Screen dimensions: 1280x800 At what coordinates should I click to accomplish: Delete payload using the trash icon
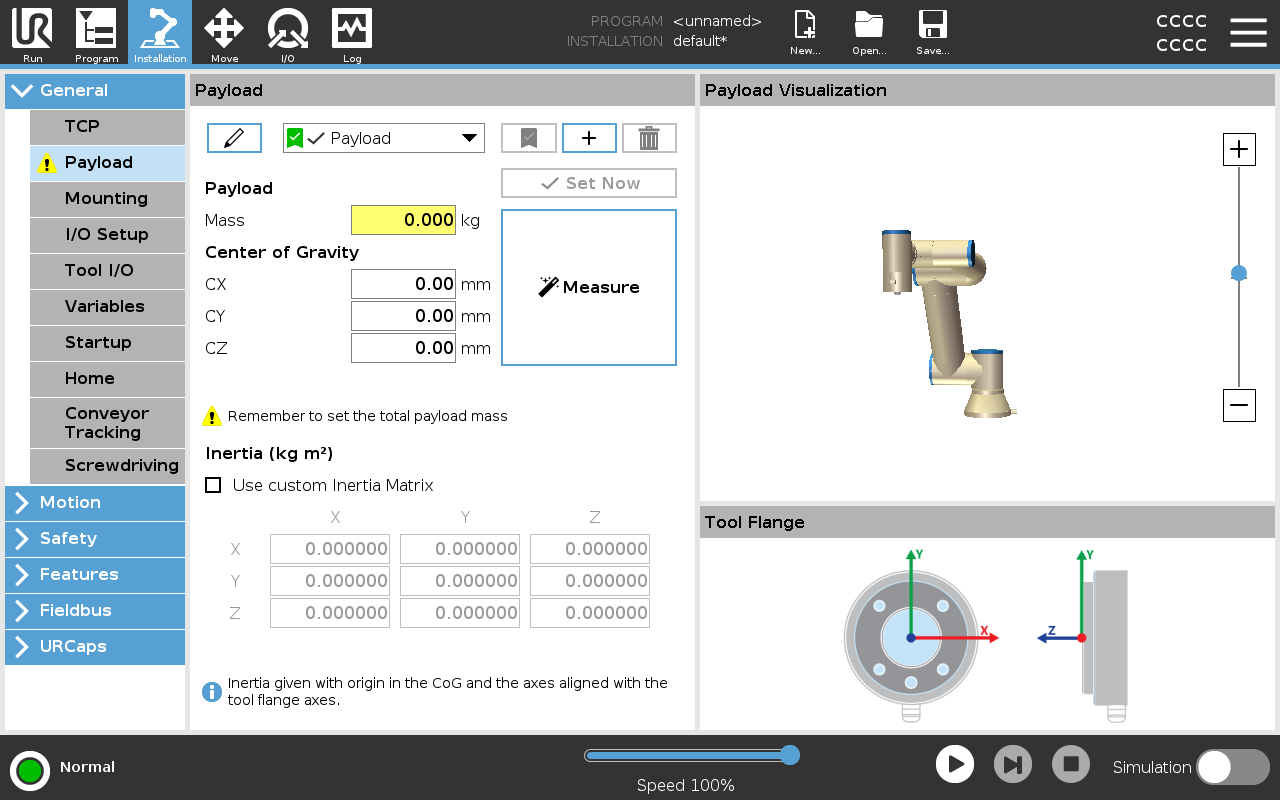649,138
